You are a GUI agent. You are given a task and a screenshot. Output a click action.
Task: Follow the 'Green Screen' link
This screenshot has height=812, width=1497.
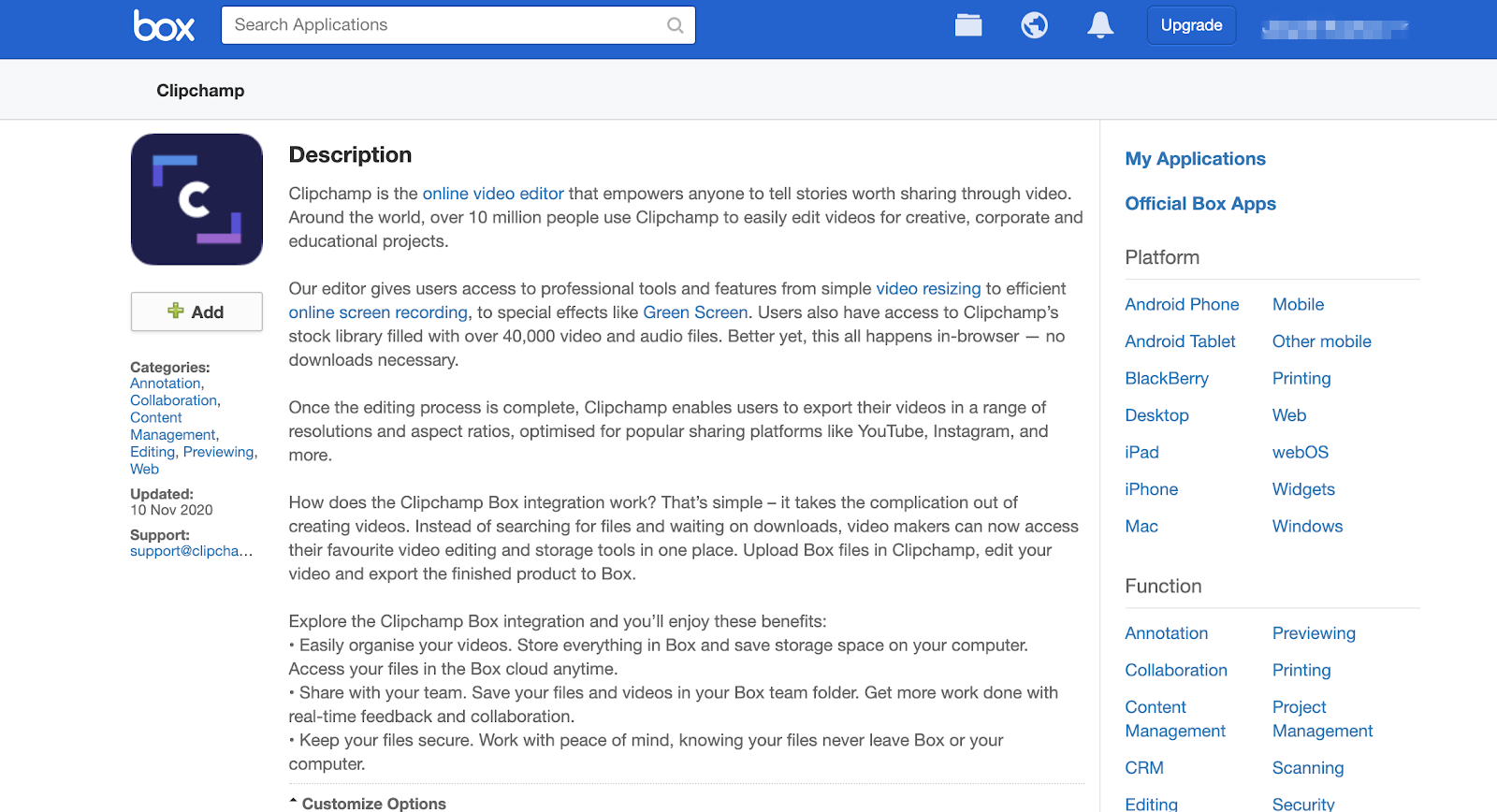tap(695, 312)
